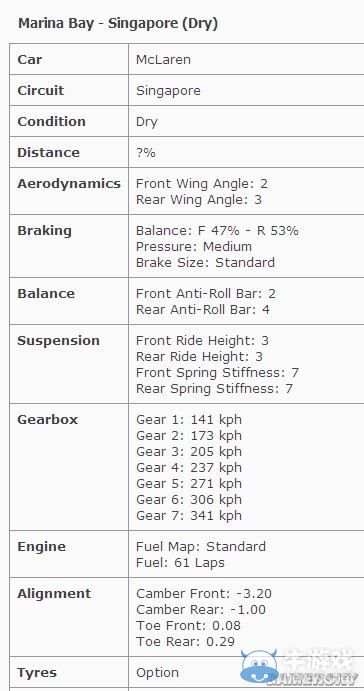Screen dimensions: 364x691
Task: Click the Rear Anti-Roll Bar: 4 text
Action: (x=203, y=309)
